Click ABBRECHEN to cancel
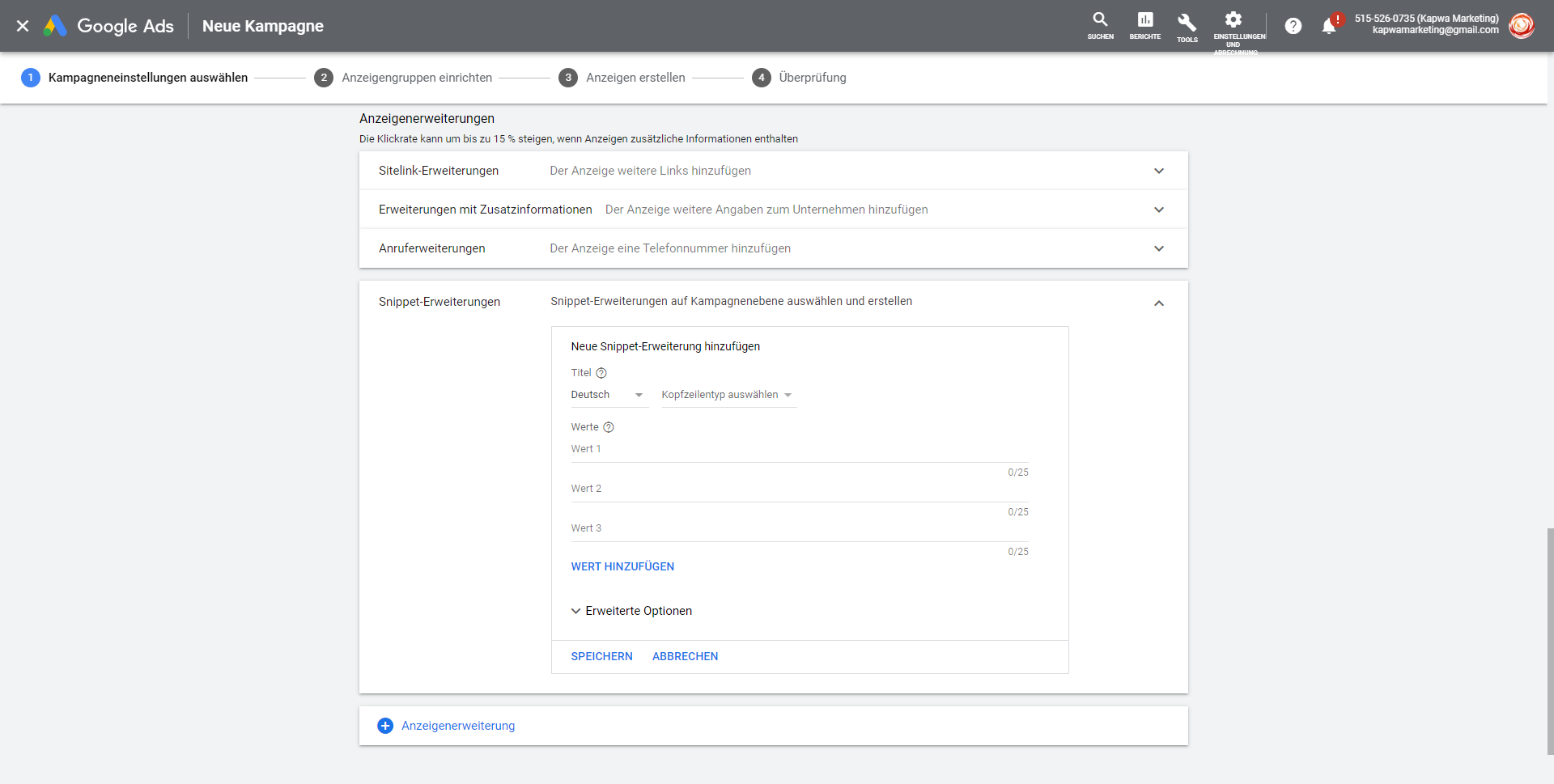Viewport: 1554px width, 784px height. (685, 656)
